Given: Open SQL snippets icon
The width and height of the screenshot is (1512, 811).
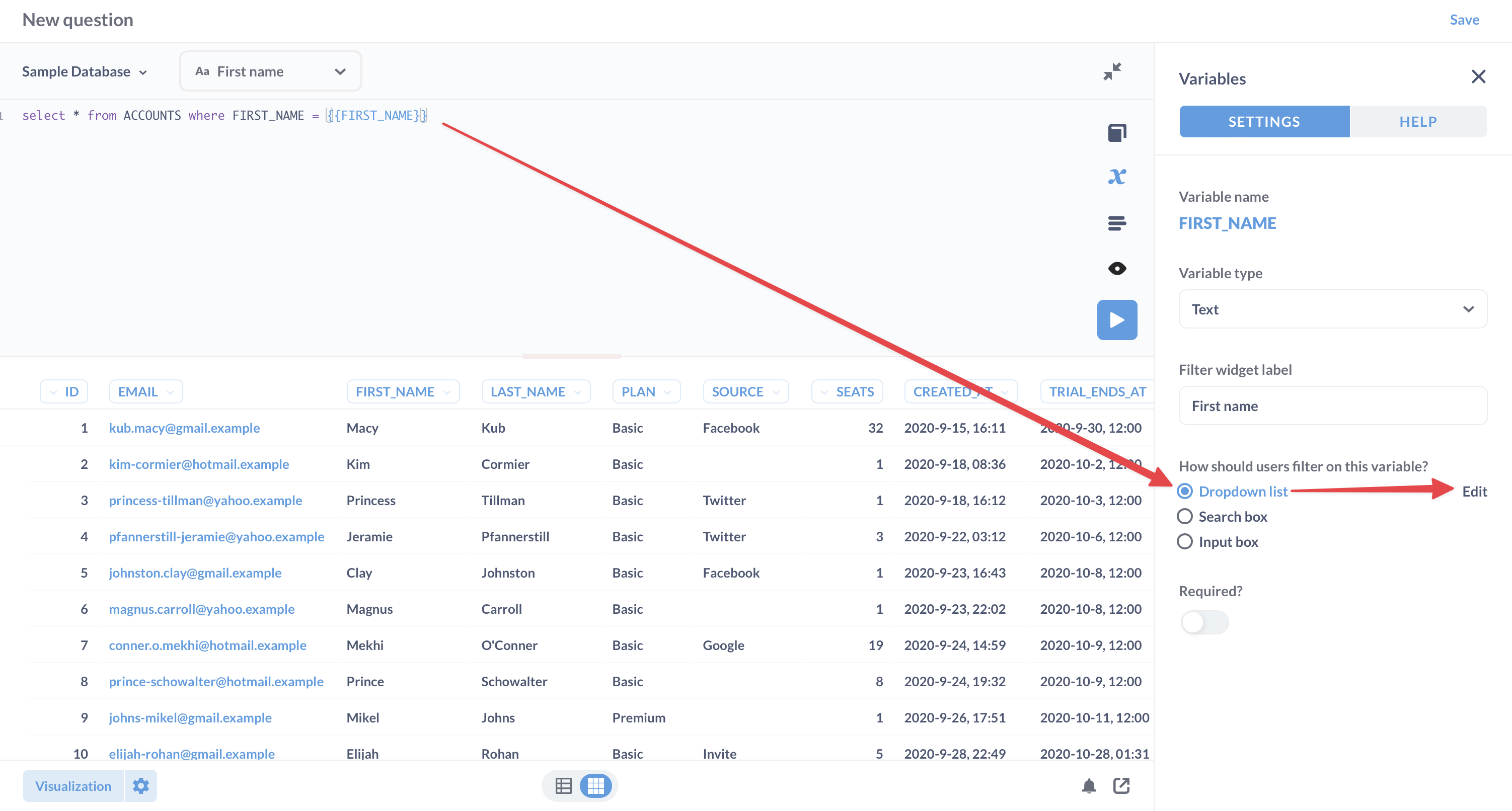Looking at the screenshot, I should 1116,223.
